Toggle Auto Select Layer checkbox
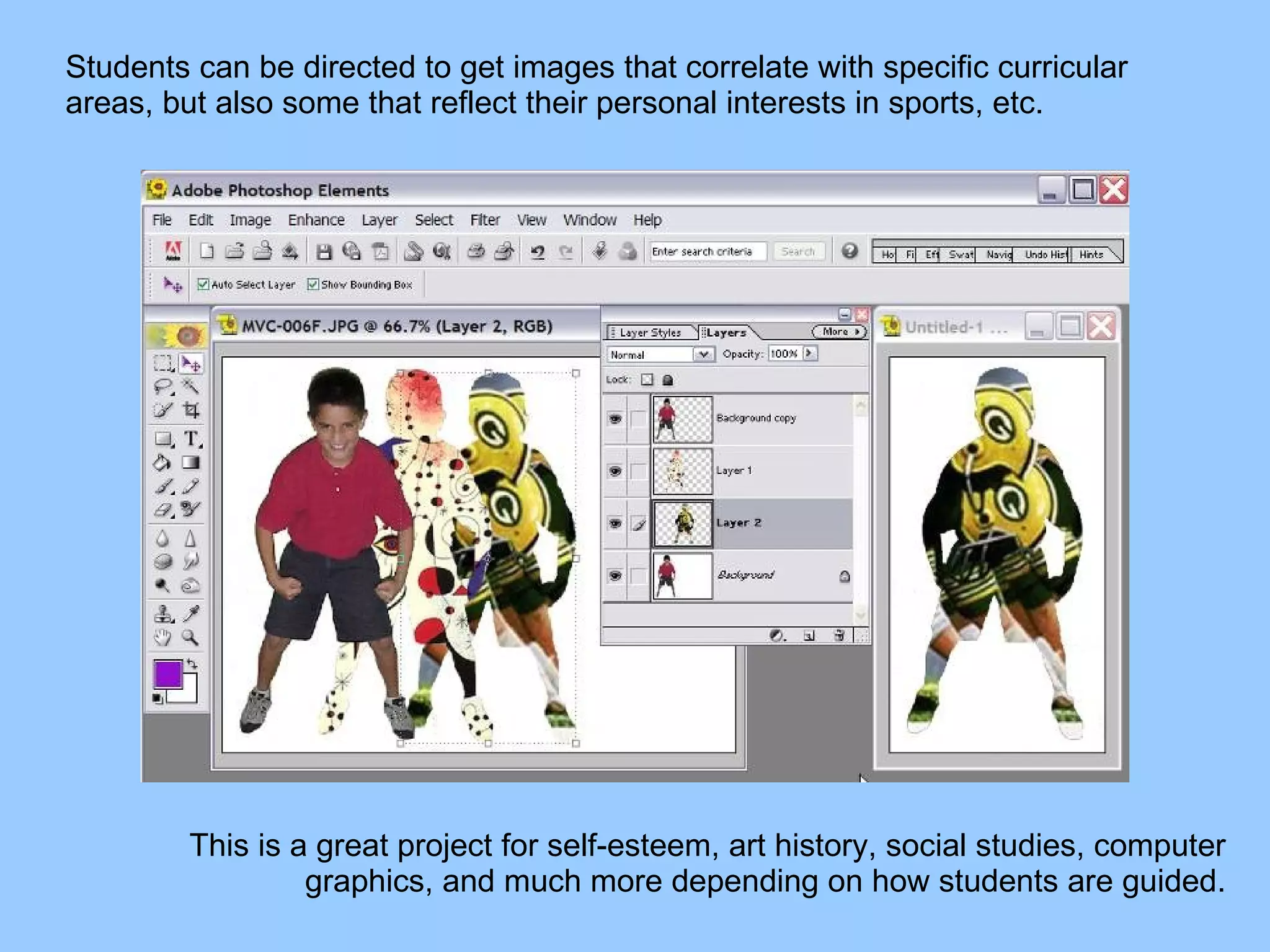 pyautogui.click(x=203, y=284)
